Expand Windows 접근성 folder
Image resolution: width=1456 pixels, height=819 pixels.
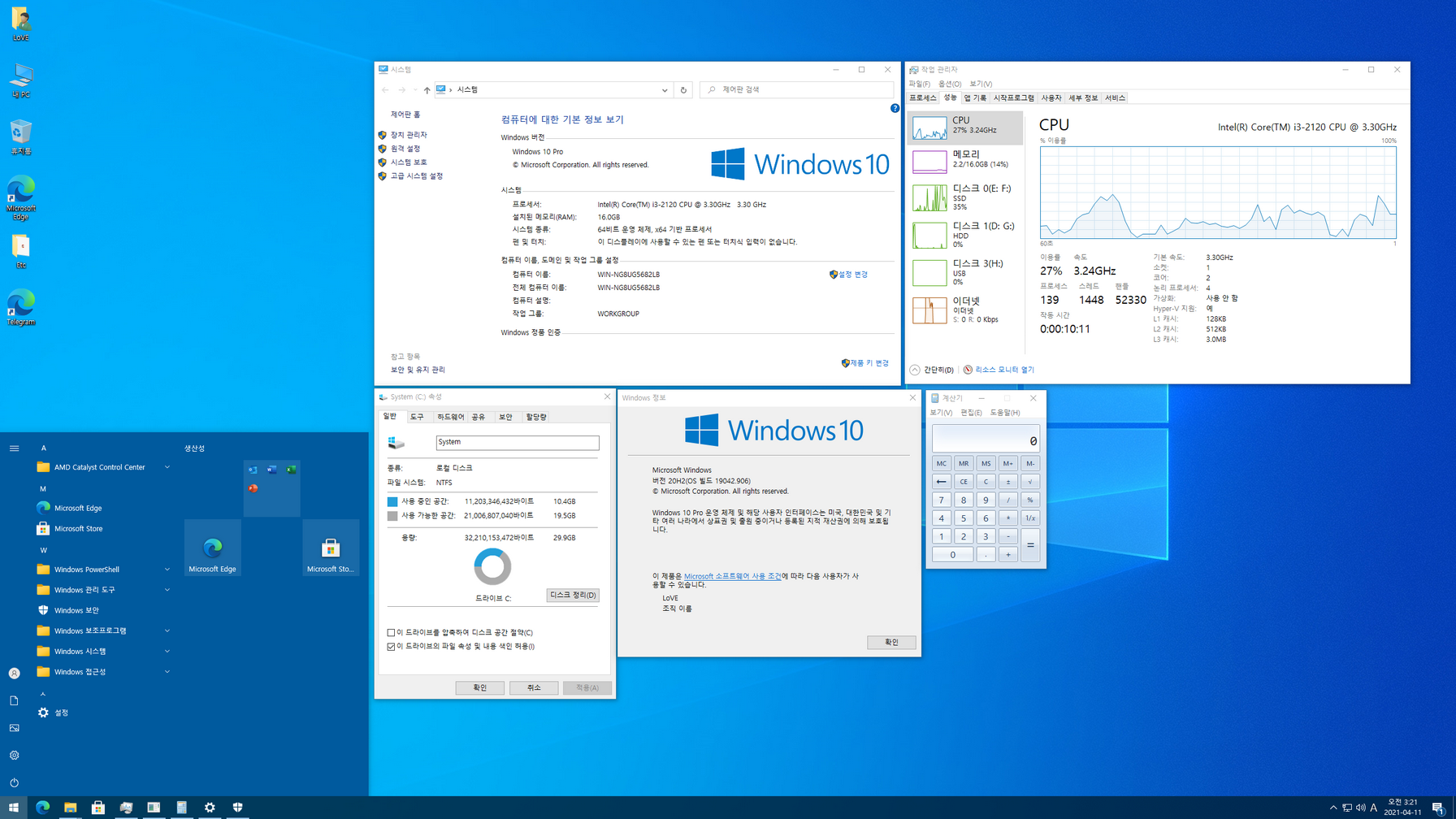(104, 672)
